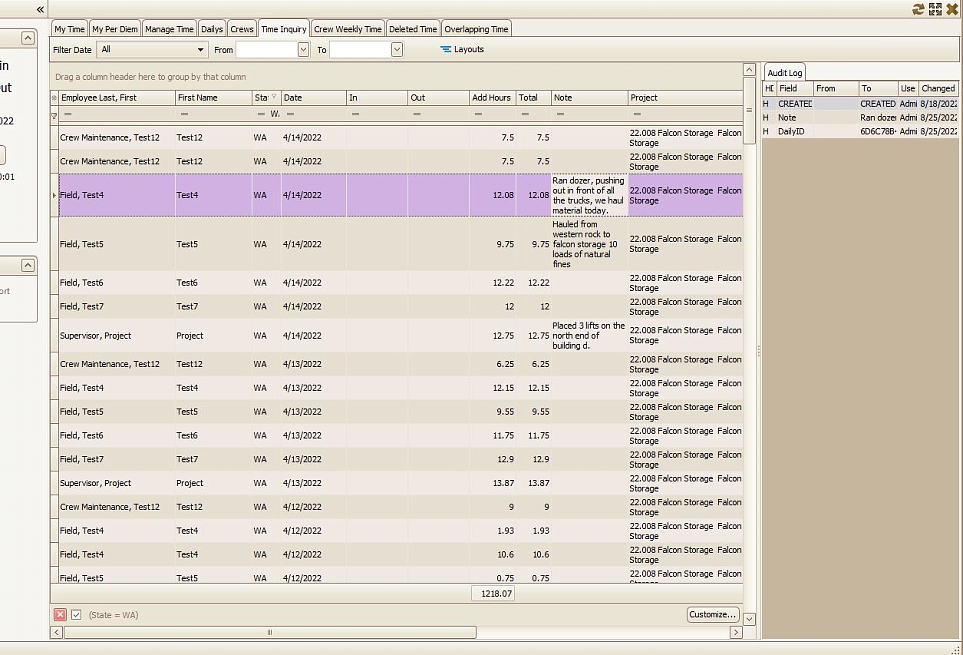Screen dimensions: 963x655
Task: Click the Customize... button
Action: (713, 615)
